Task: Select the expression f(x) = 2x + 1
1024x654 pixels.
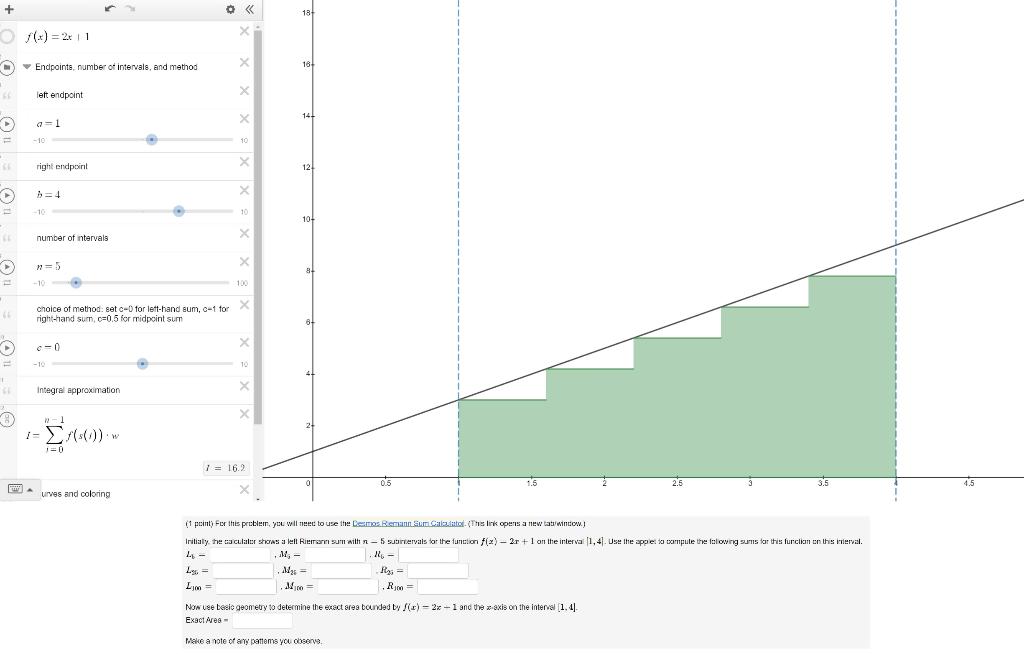Action: [57, 37]
